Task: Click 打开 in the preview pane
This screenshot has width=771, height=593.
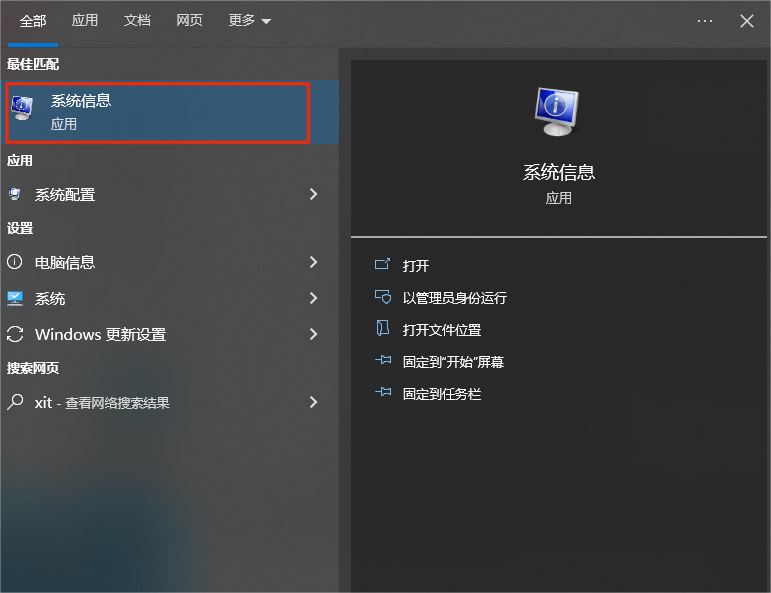Action: tap(416, 266)
